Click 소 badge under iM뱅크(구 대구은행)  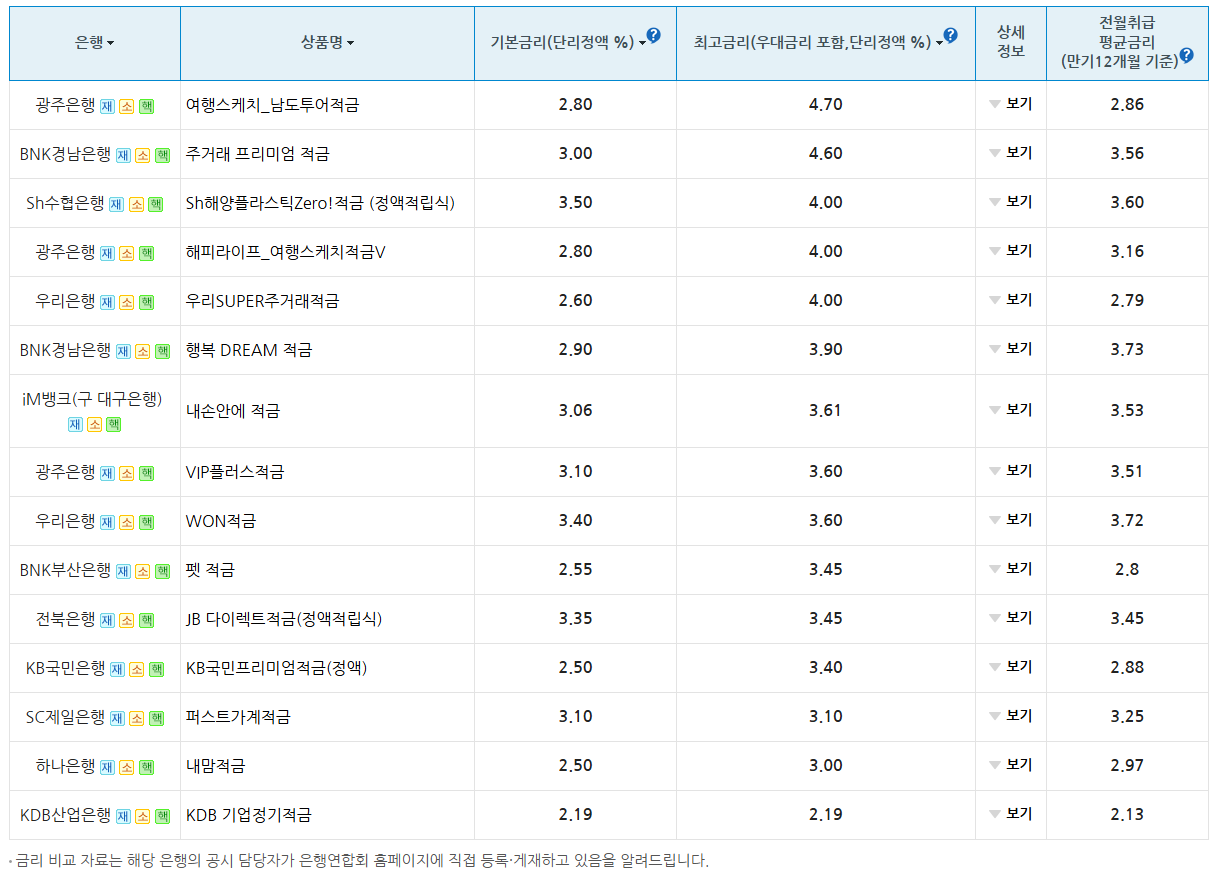95,424
